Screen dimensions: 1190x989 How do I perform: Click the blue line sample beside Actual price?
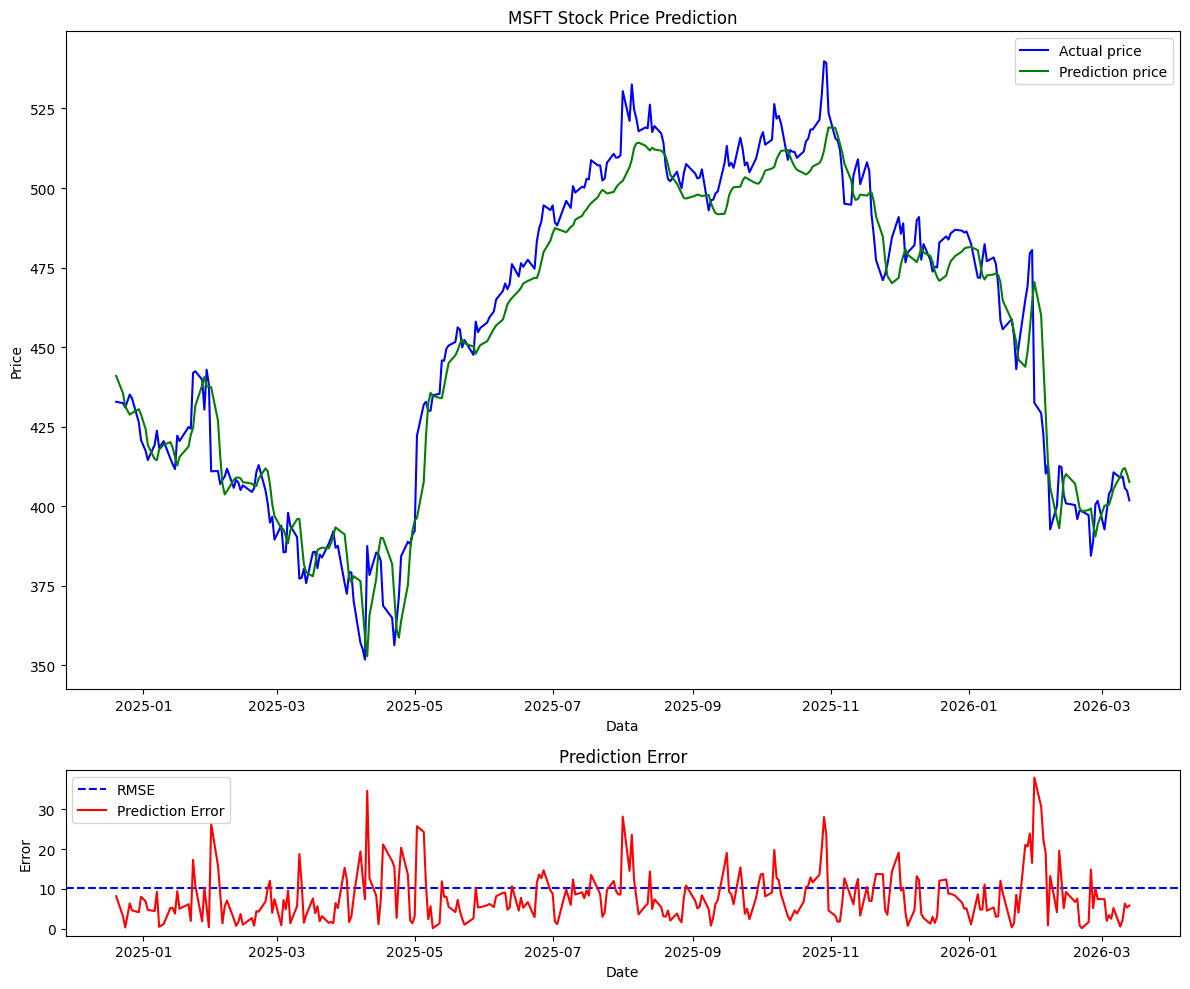click(x=1034, y=51)
